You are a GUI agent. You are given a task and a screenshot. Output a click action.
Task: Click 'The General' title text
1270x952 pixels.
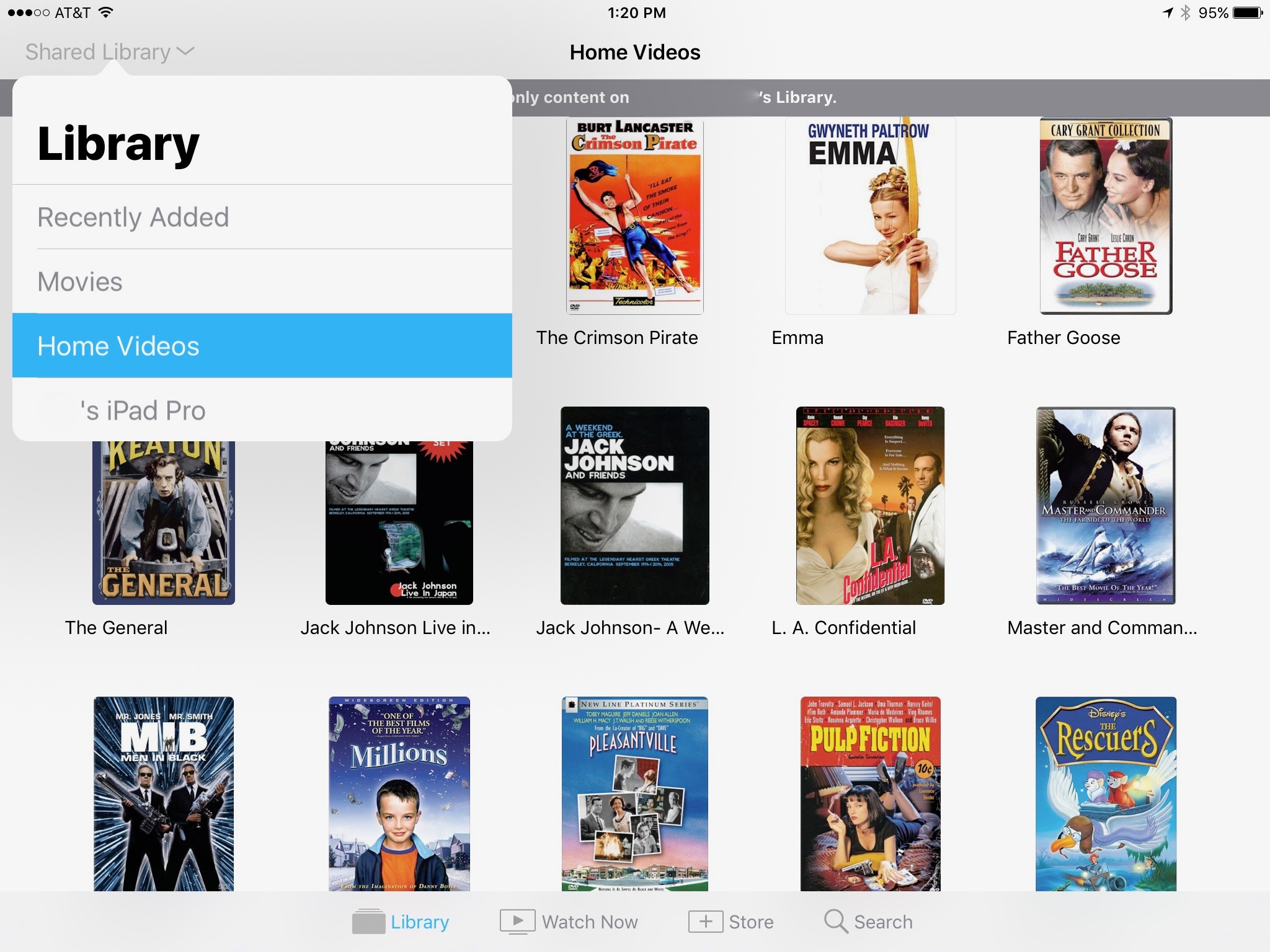[x=116, y=628]
